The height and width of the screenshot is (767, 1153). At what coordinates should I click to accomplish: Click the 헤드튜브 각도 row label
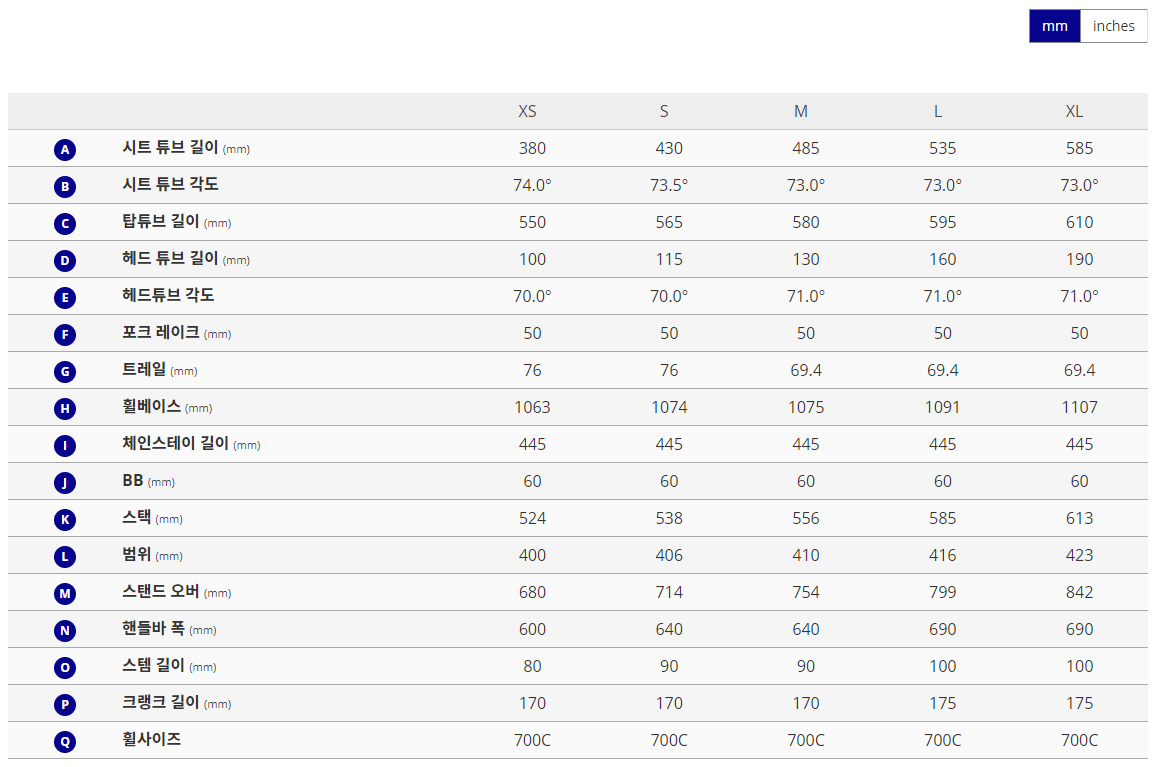168,296
